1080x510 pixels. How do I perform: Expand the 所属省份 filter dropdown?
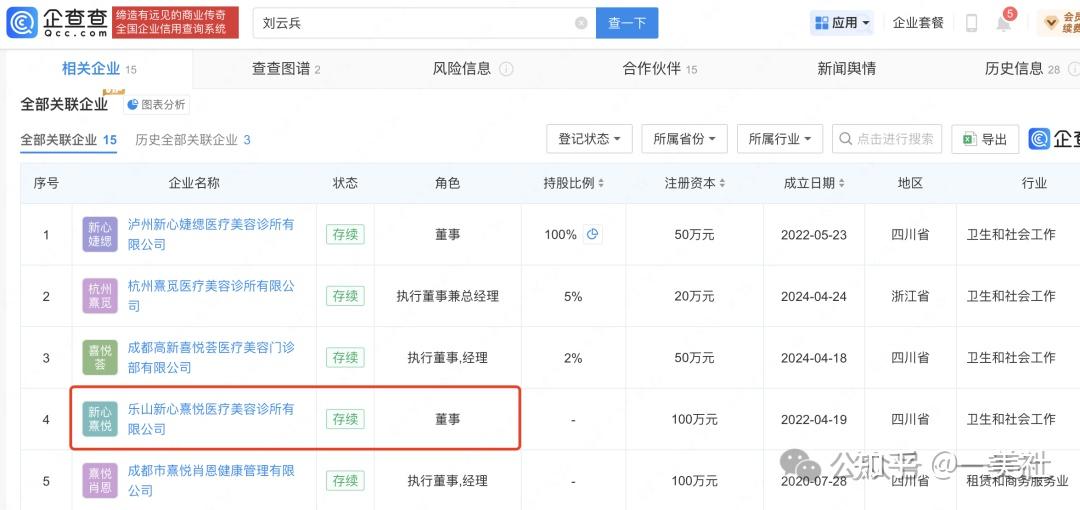tap(689, 139)
